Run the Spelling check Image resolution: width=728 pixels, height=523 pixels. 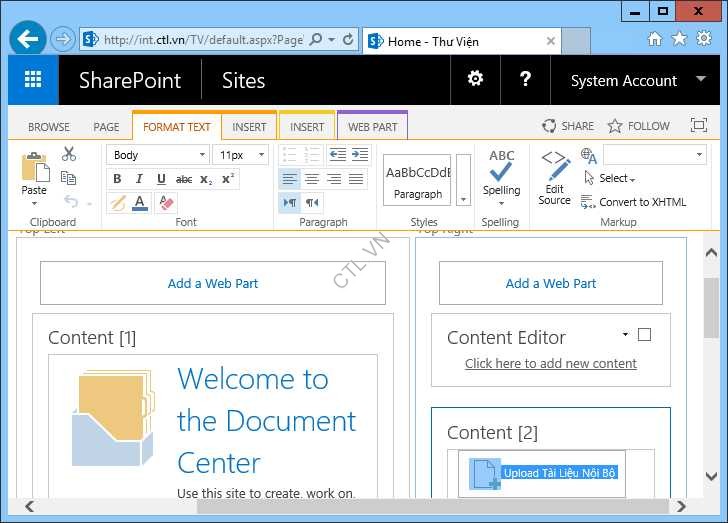pos(501,173)
